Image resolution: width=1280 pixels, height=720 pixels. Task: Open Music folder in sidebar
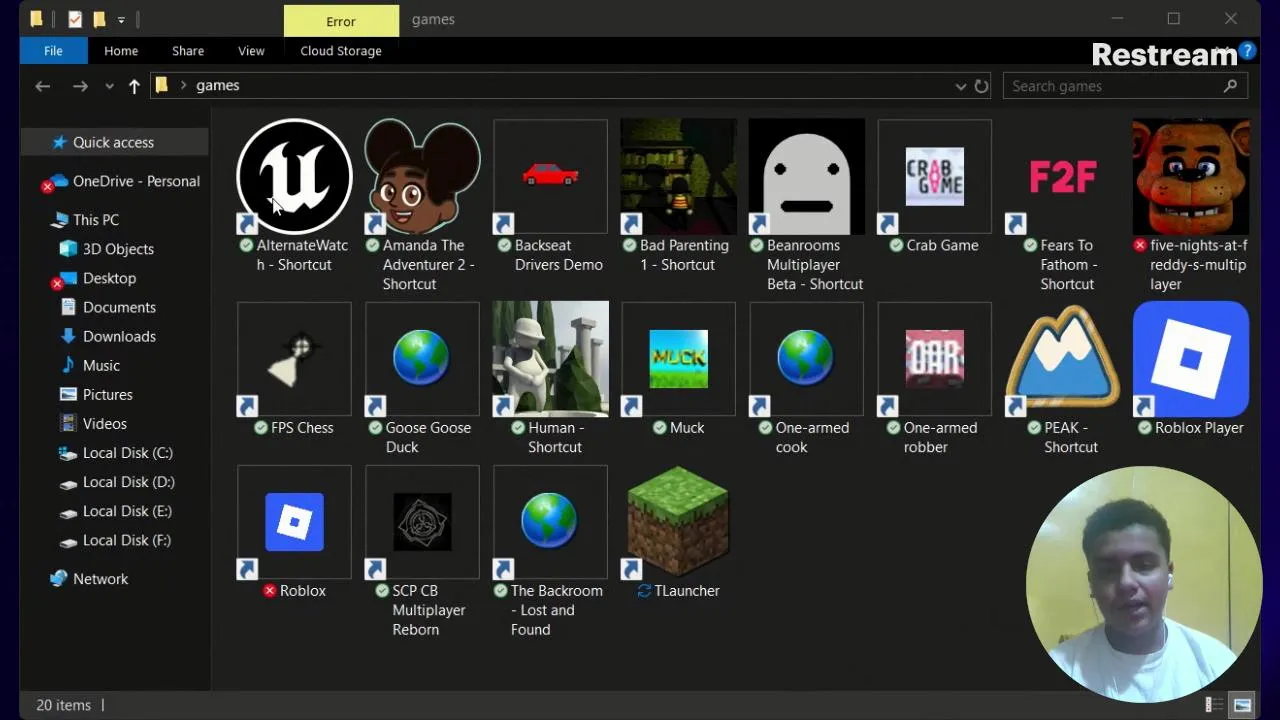101,365
